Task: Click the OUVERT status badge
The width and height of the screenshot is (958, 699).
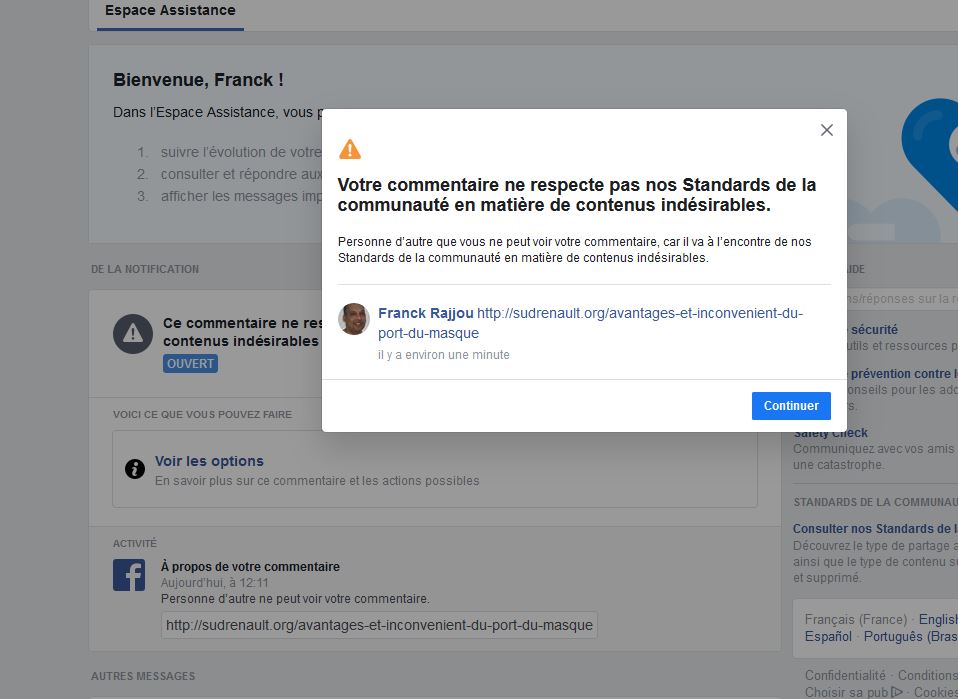Action: pyautogui.click(x=190, y=364)
